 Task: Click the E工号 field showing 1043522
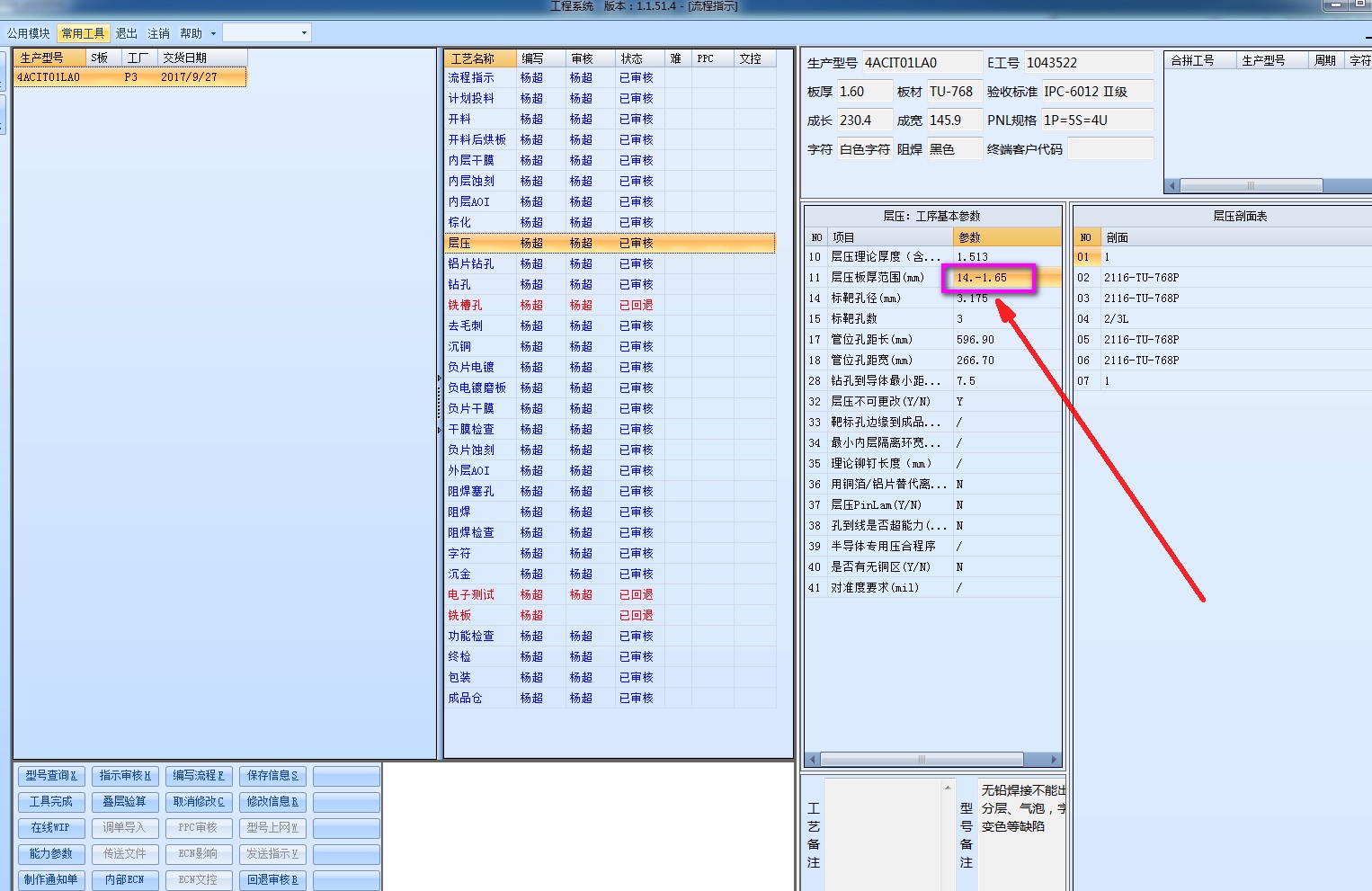tap(1089, 63)
